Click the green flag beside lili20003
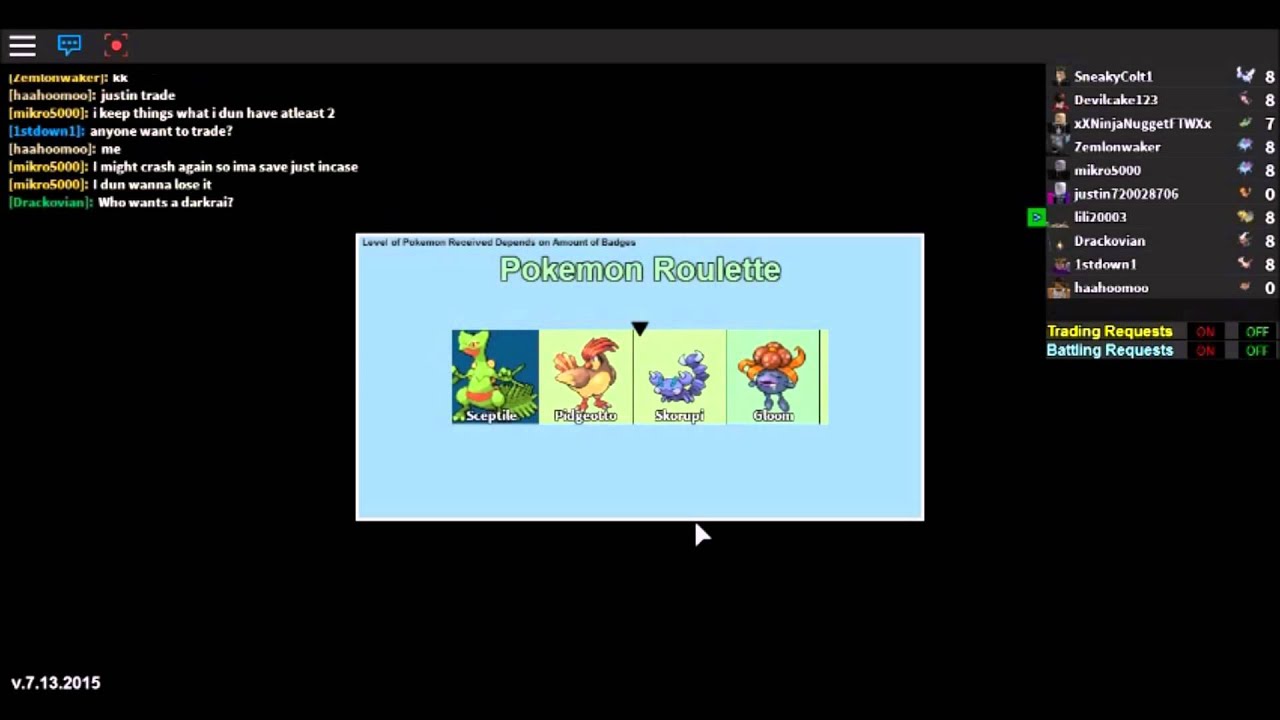 point(1037,217)
